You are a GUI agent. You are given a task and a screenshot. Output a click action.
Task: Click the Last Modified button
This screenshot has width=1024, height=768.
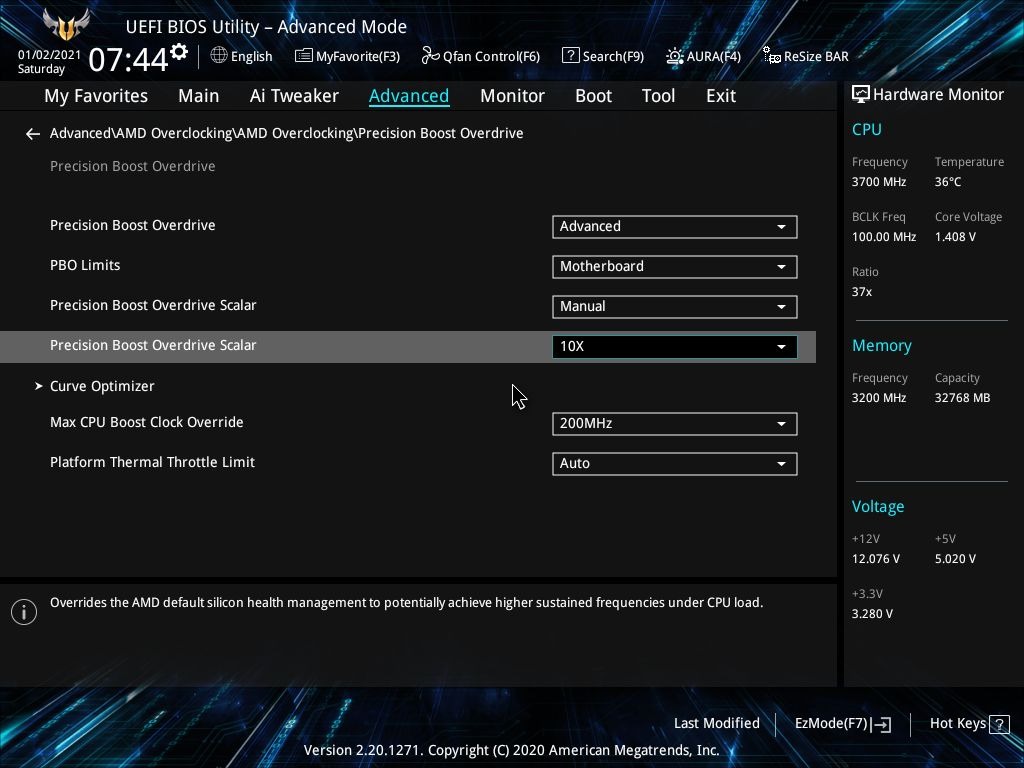point(716,723)
